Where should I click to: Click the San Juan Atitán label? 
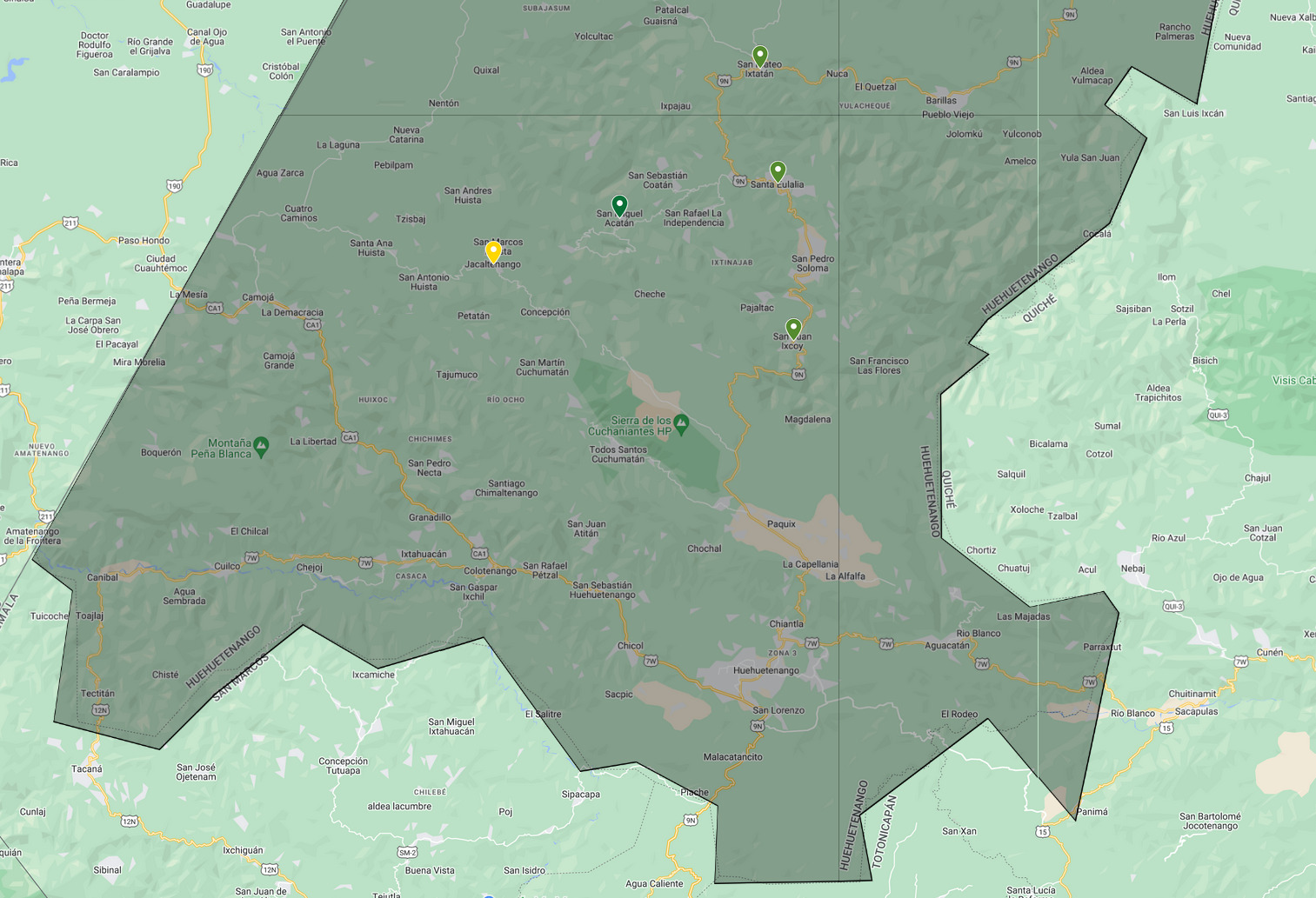pos(586,529)
